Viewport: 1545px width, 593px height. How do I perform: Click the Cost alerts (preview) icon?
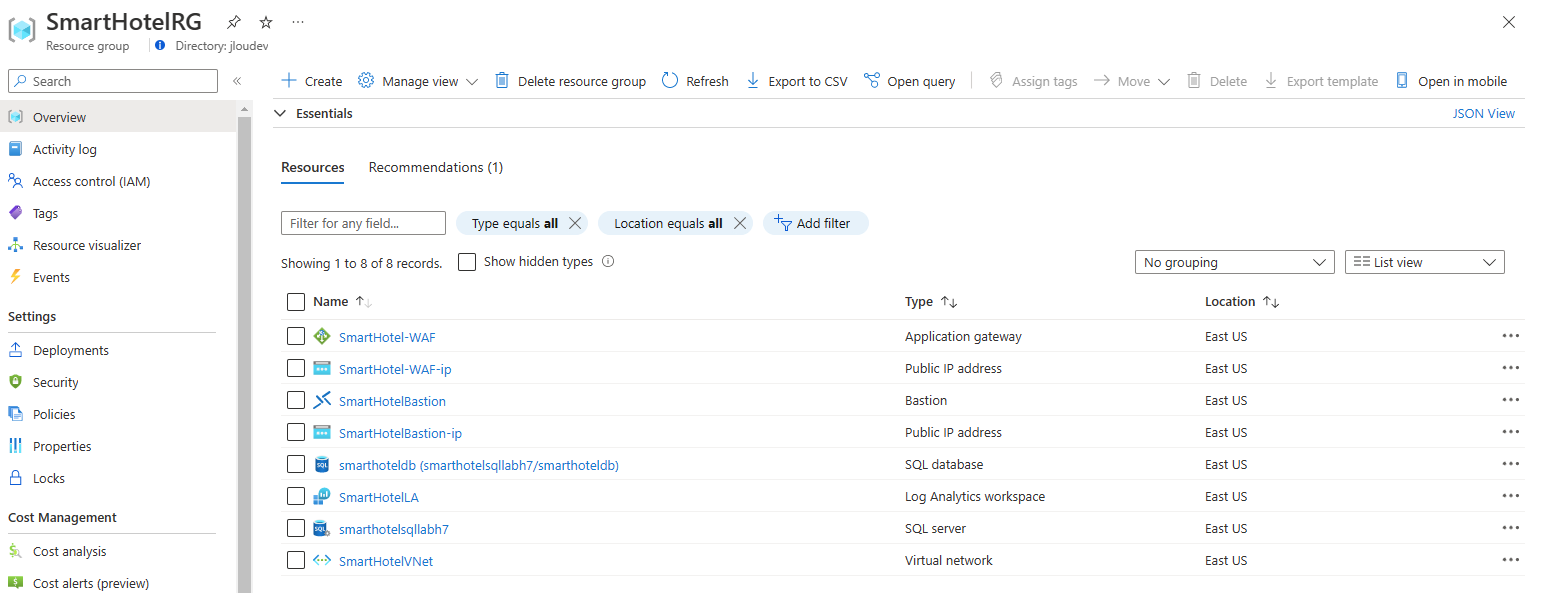click(15, 583)
